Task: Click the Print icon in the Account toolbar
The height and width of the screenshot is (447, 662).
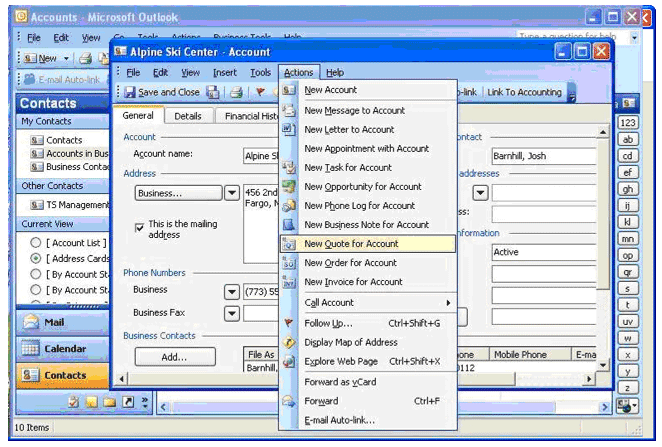Action: (235, 92)
